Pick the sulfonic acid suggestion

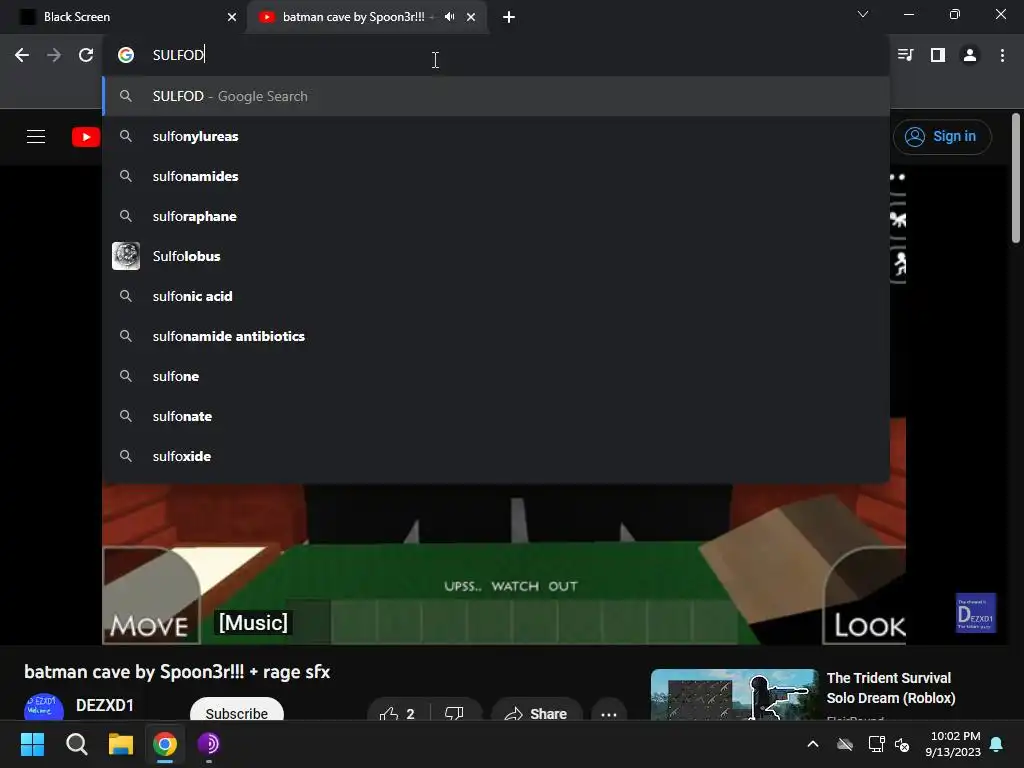(x=496, y=296)
